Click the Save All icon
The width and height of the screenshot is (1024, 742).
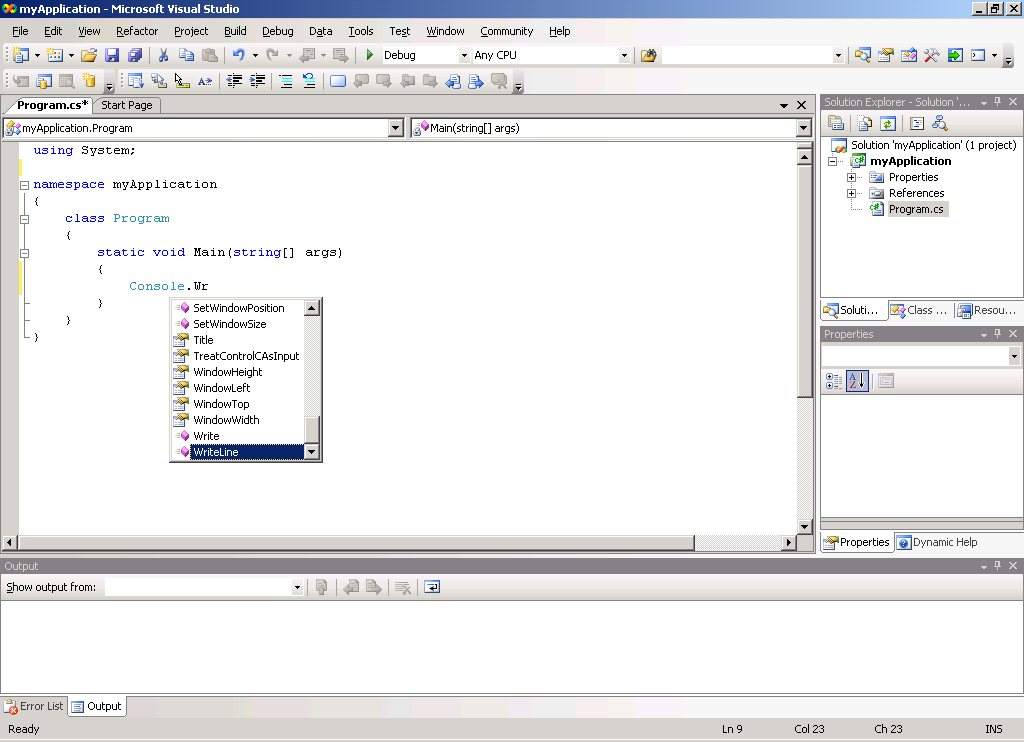135,56
